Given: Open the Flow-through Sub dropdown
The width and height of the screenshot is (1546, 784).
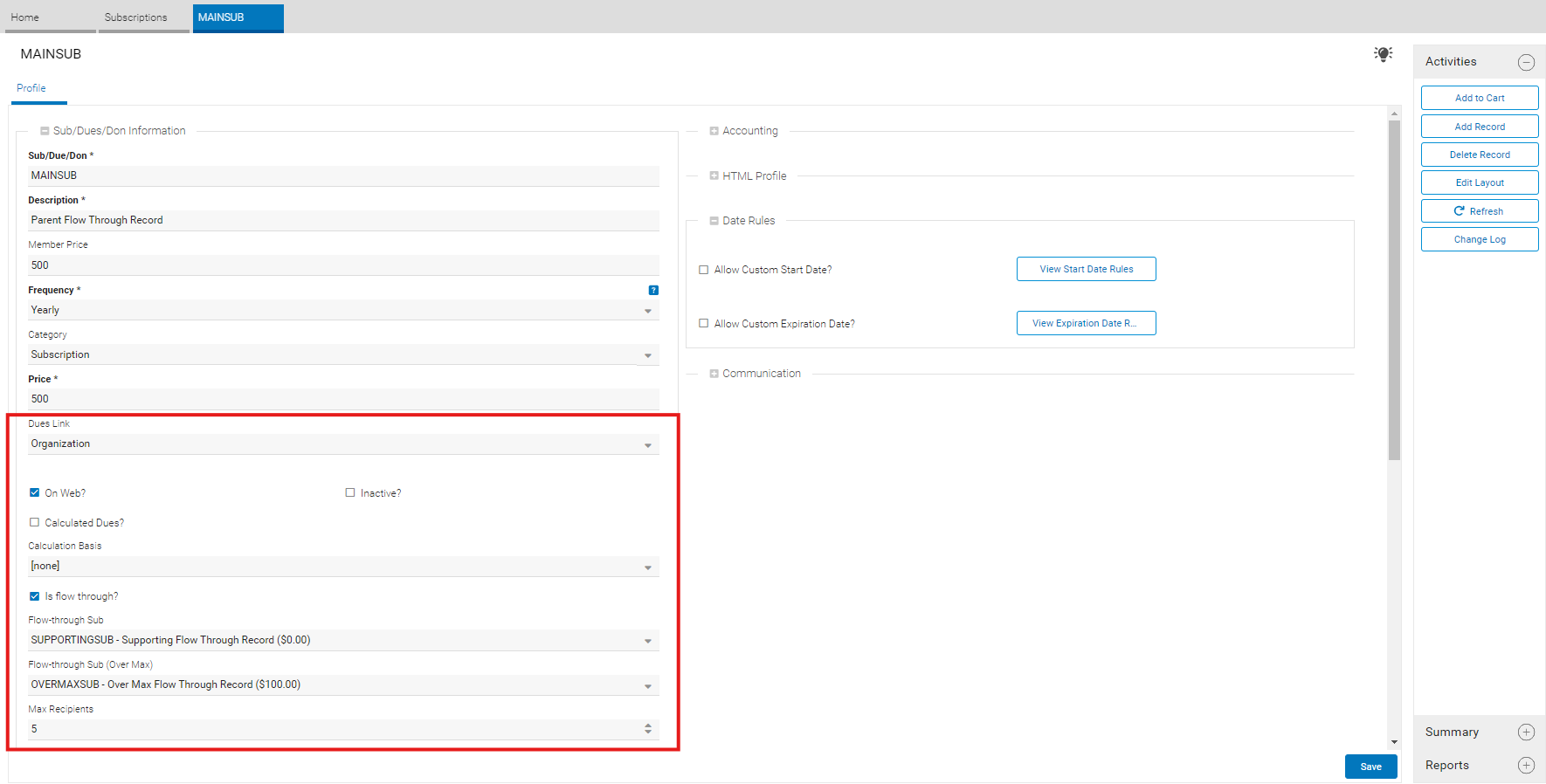Looking at the screenshot, I should [x=343, y=641].
